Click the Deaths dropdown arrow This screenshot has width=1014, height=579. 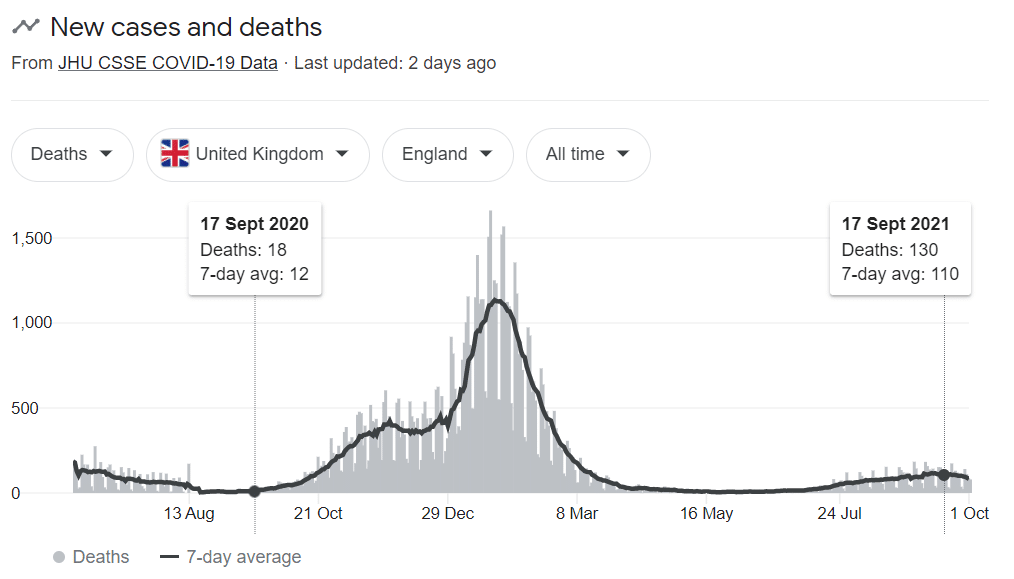point(106,154)
